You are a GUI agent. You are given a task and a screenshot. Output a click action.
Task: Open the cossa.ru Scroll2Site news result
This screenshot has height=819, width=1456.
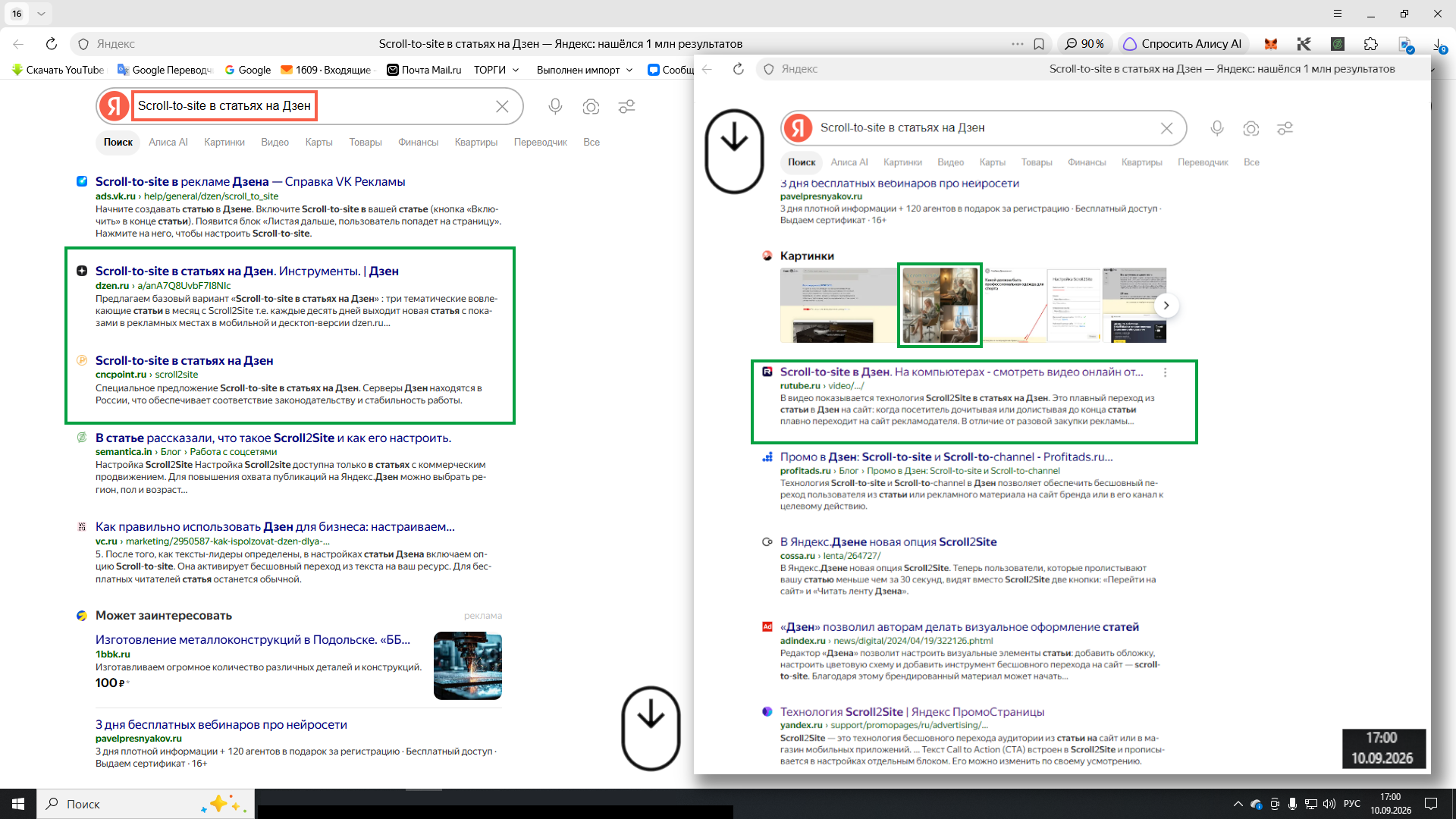click(888, 542)
